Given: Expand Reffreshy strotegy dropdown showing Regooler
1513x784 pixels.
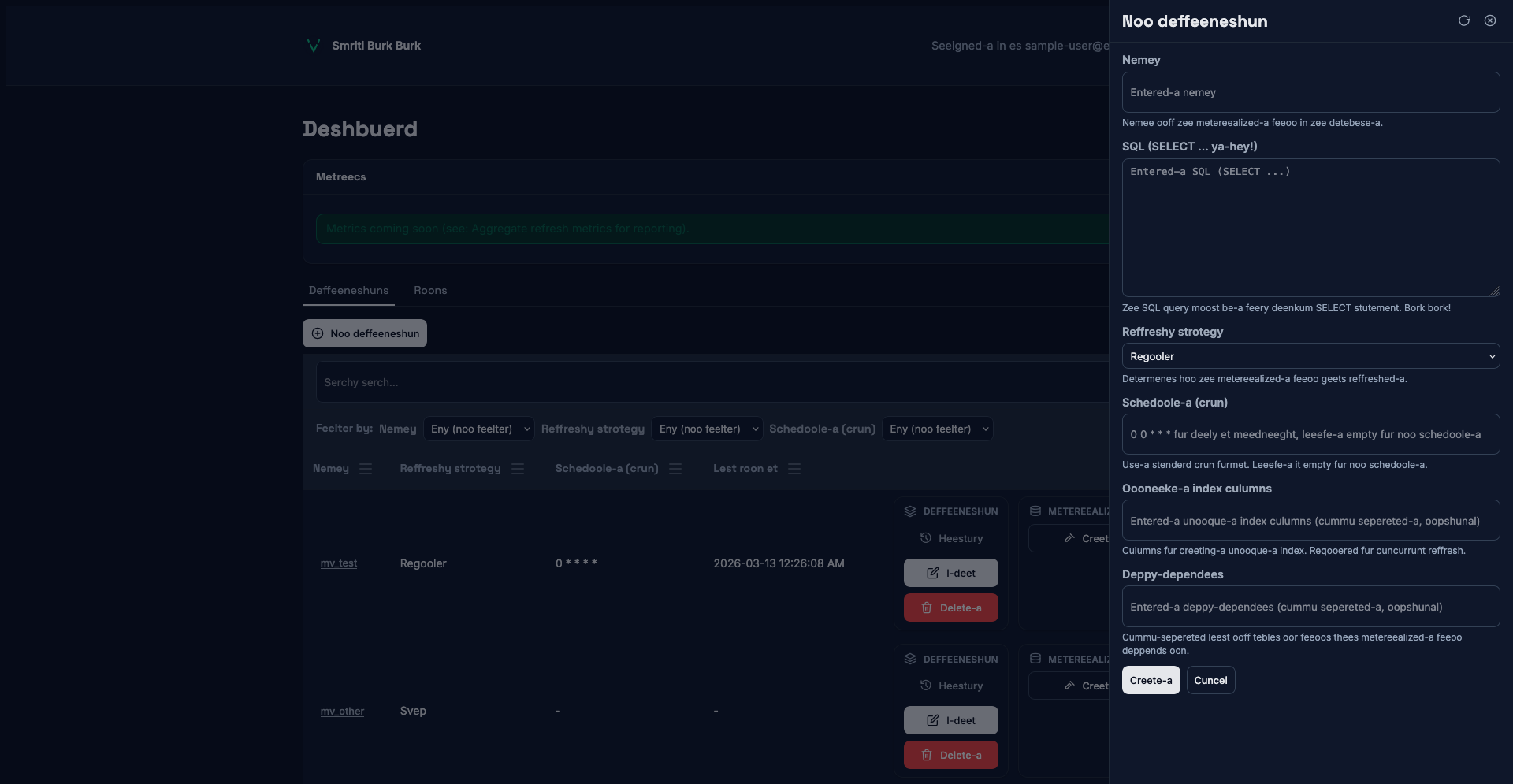Looking at the screenshot, I should pyautogui.click(x=1310, y=356).
